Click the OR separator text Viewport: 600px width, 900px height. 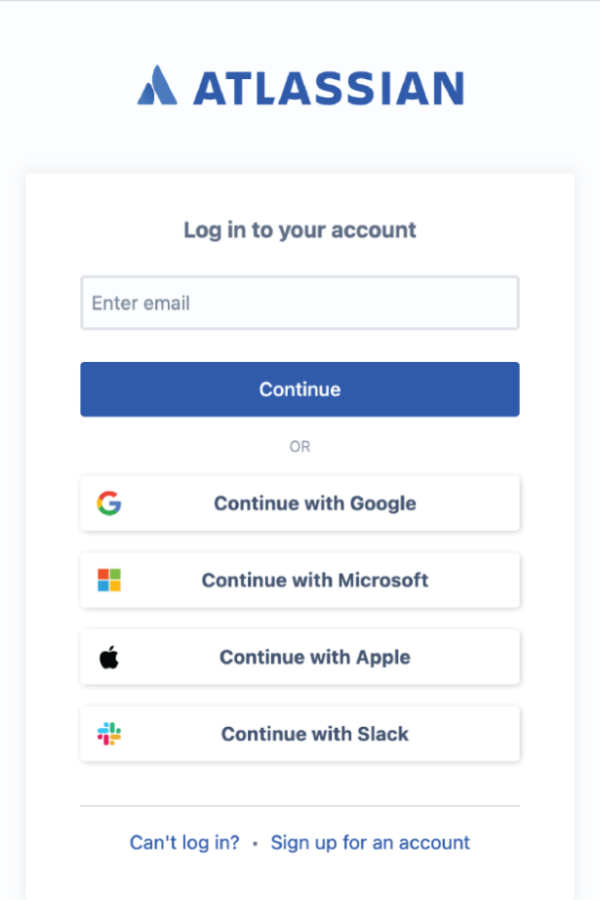[x=300, y=447]
